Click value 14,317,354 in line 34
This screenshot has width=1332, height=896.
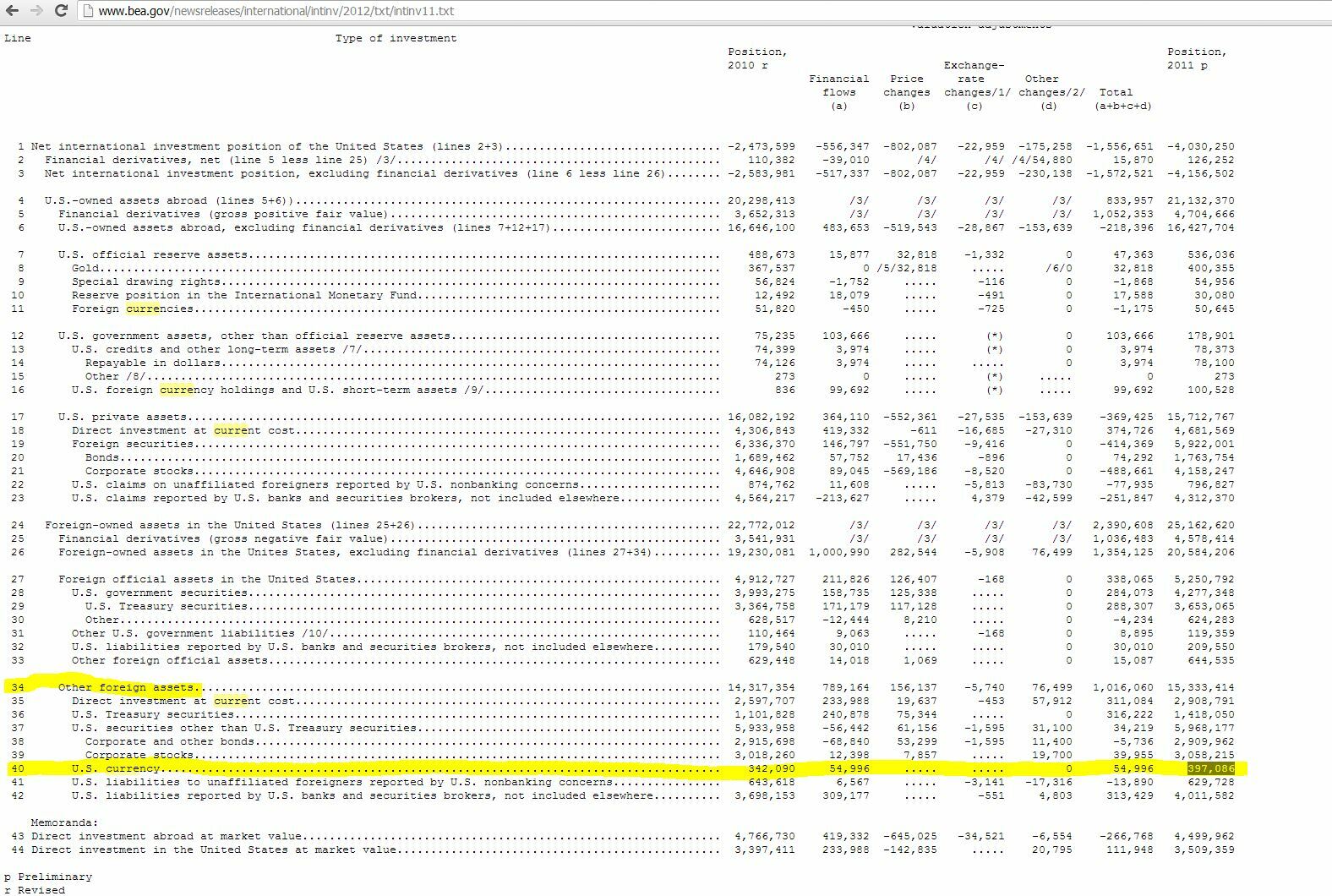pos(761,688)
